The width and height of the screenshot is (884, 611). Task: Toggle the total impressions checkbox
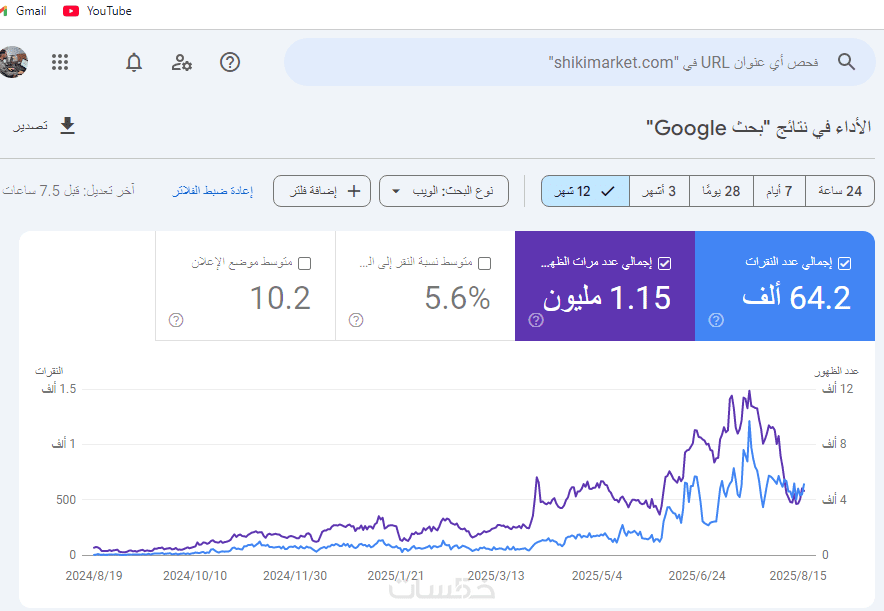click(x=665, y=263)
